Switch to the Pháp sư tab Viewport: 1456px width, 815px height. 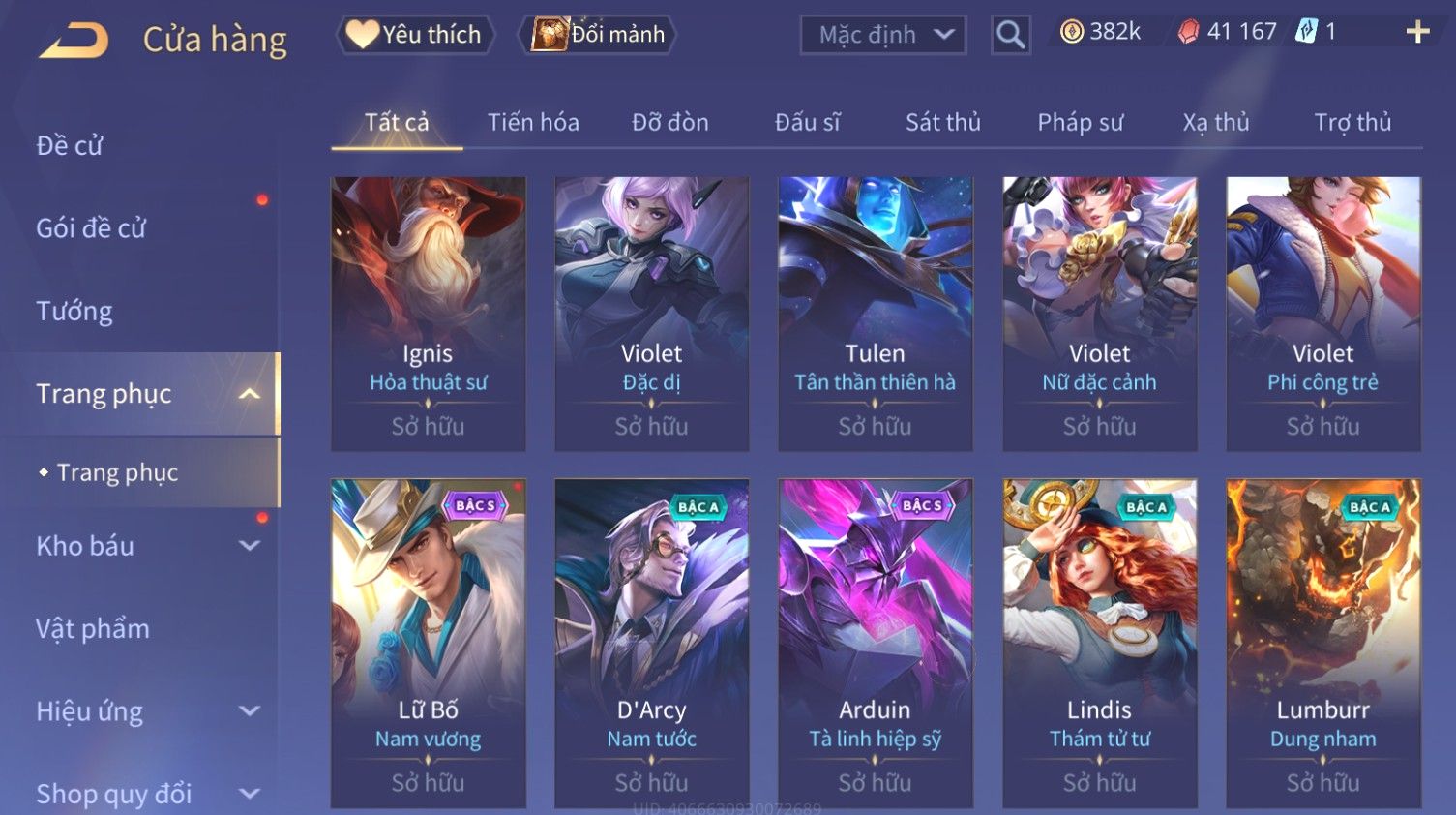[1080, 122]
